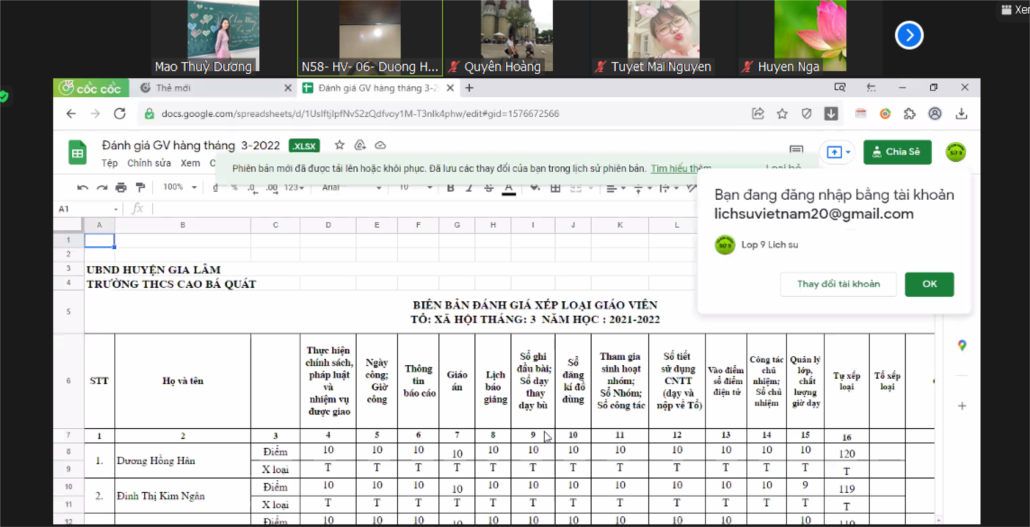
Task: Select the paint format roller icon
Action: (x=141, y=187)
